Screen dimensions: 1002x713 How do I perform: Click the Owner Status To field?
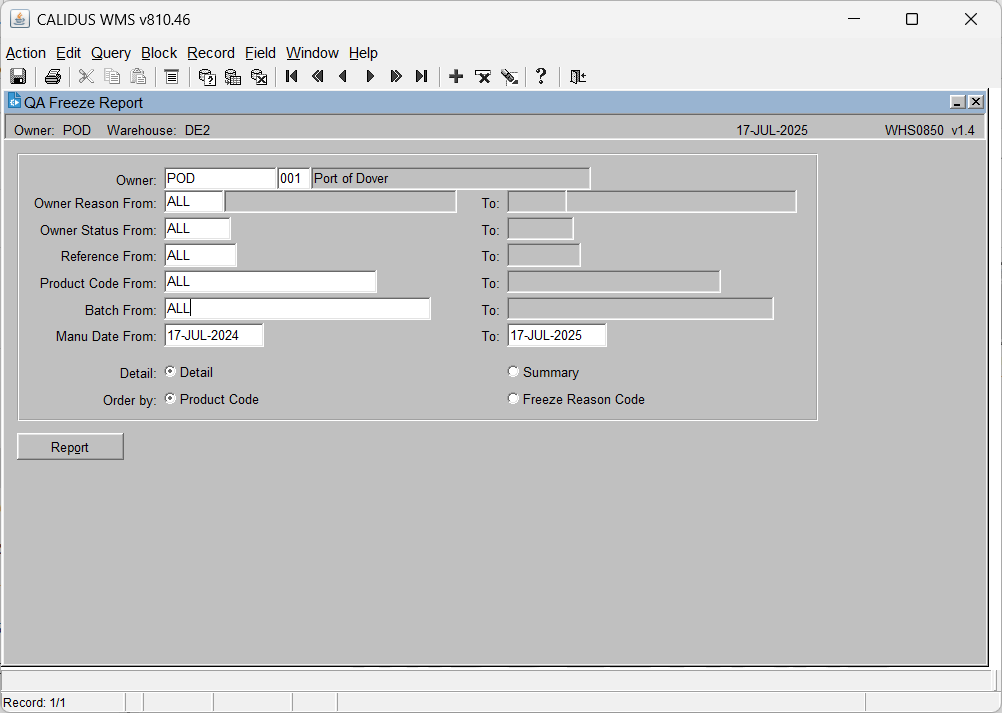[x=541, y=228]
